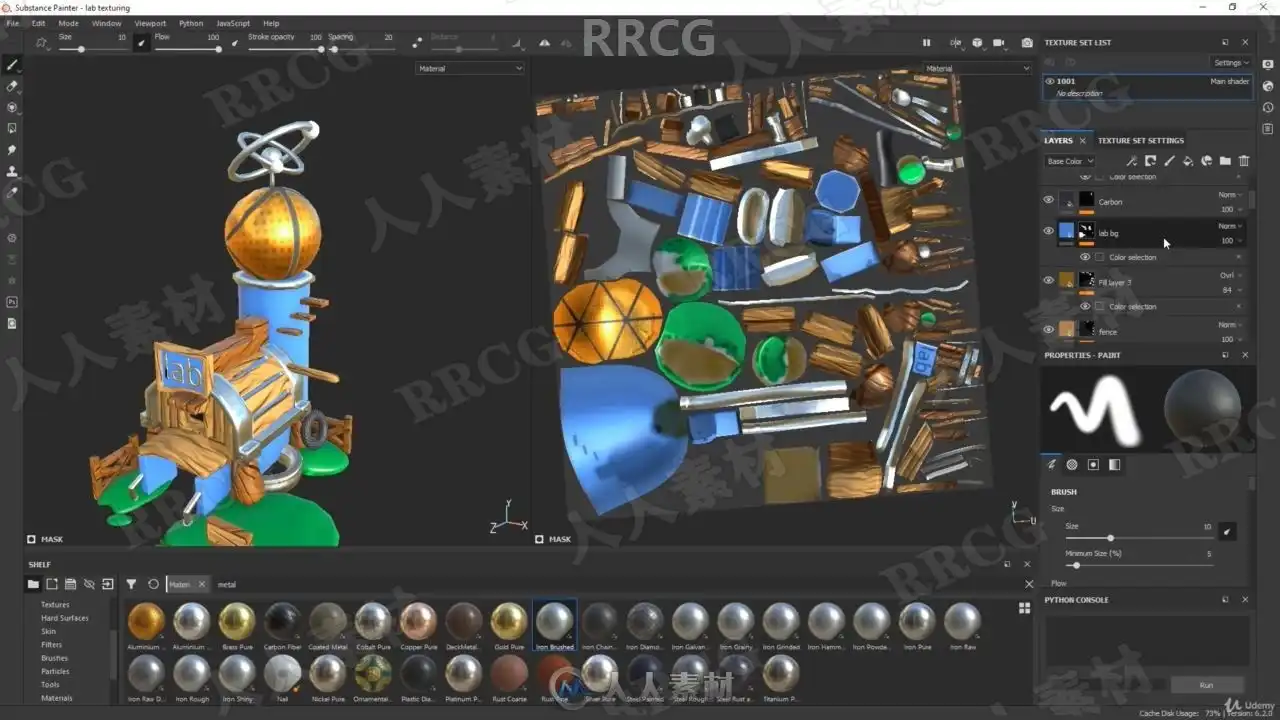The image size is (1280, 720).
Task: Toggle visibility of texture set 1001
Action: click(x=1050, y=81)
